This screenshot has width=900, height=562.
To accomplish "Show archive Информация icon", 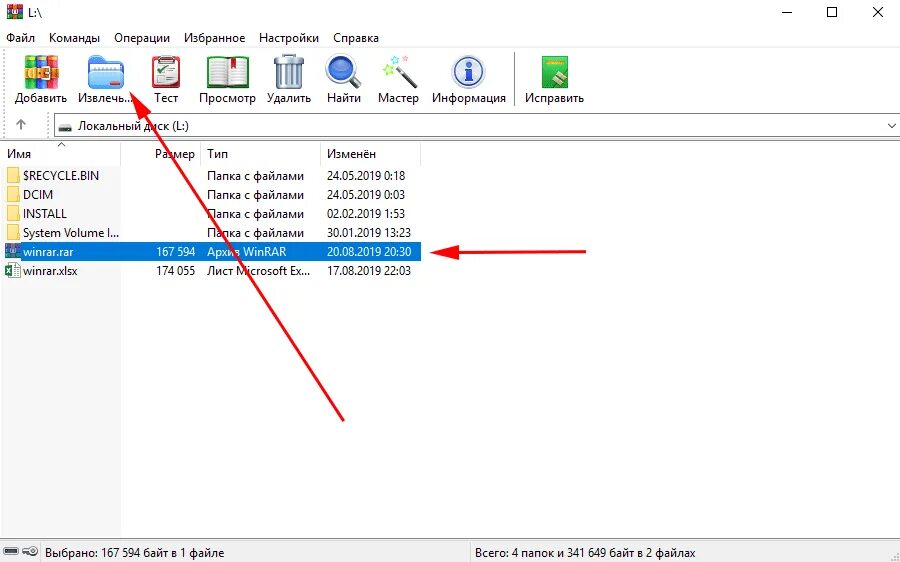I will [x=468, y=72].
